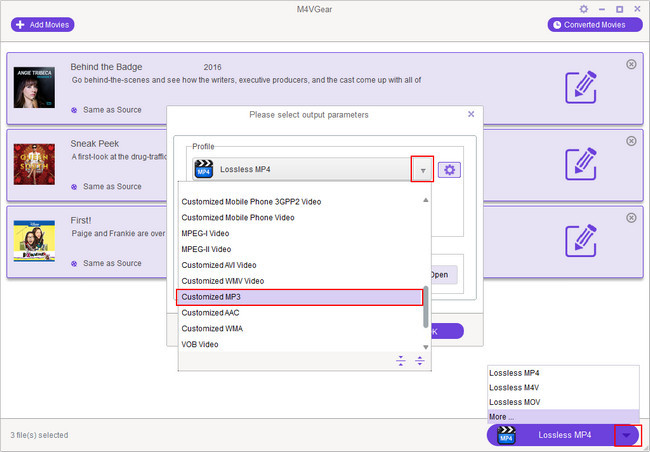The width and height of the screenshot is (650, 452).
Task: Click the right double-arrow icon below profile list
Action: (x=420, y=361)
